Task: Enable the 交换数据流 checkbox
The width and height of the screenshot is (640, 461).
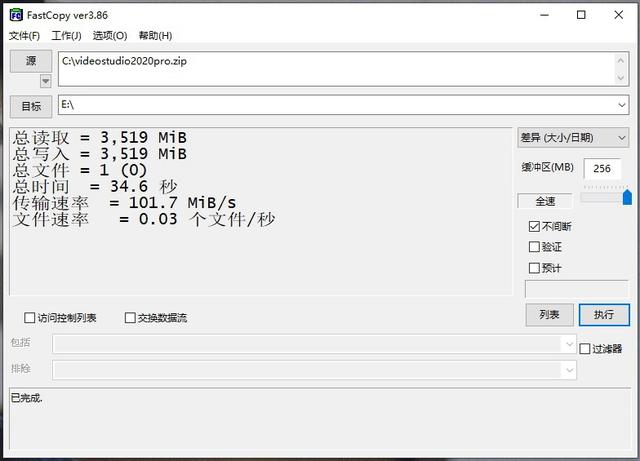Action: pos(130,318)
